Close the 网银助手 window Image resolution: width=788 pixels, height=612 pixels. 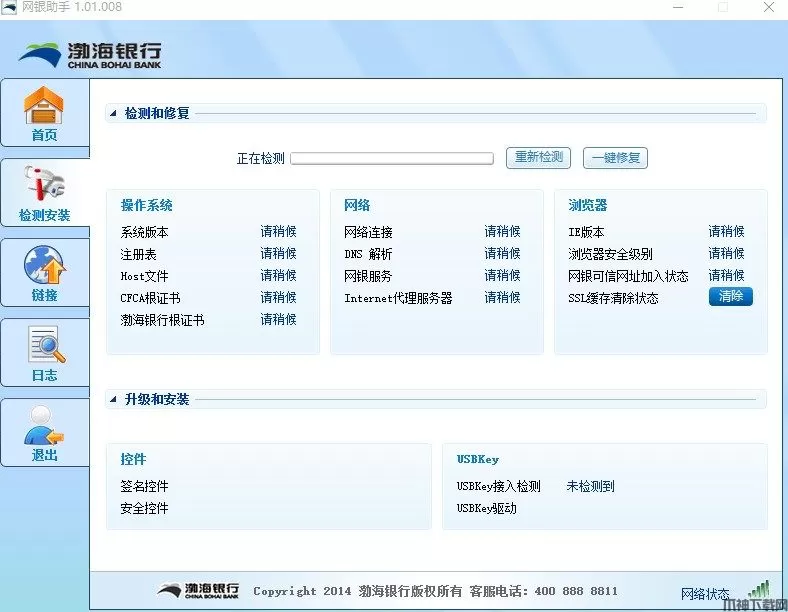point(769,7)
